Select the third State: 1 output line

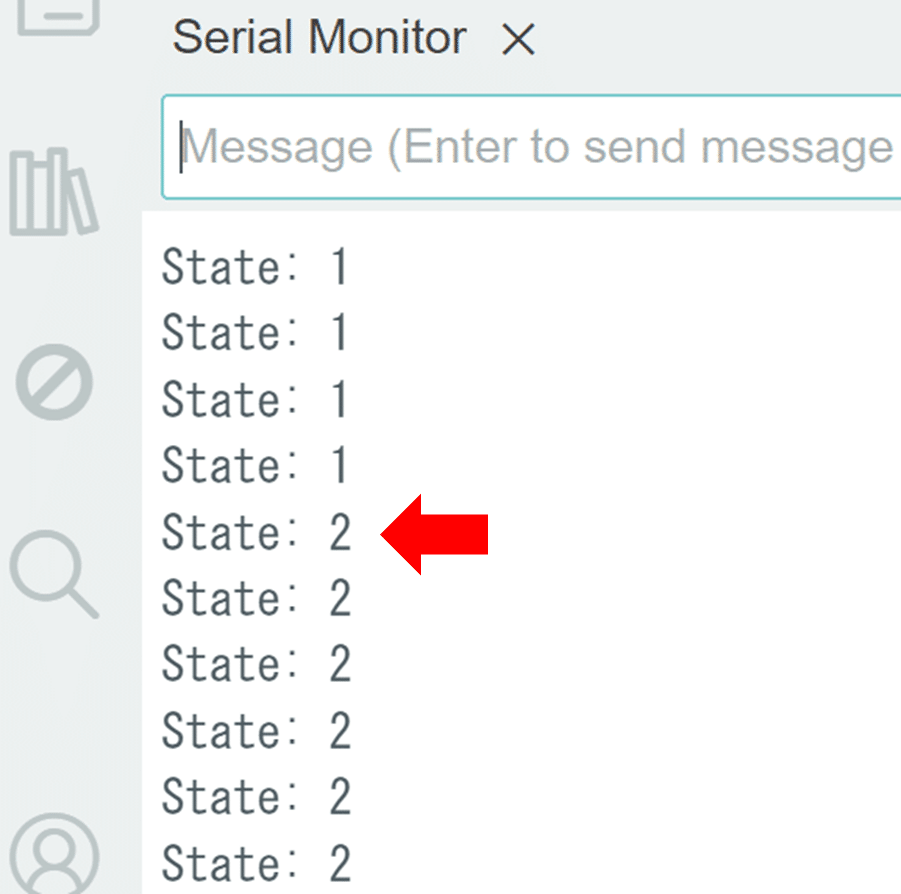point(255,399)
